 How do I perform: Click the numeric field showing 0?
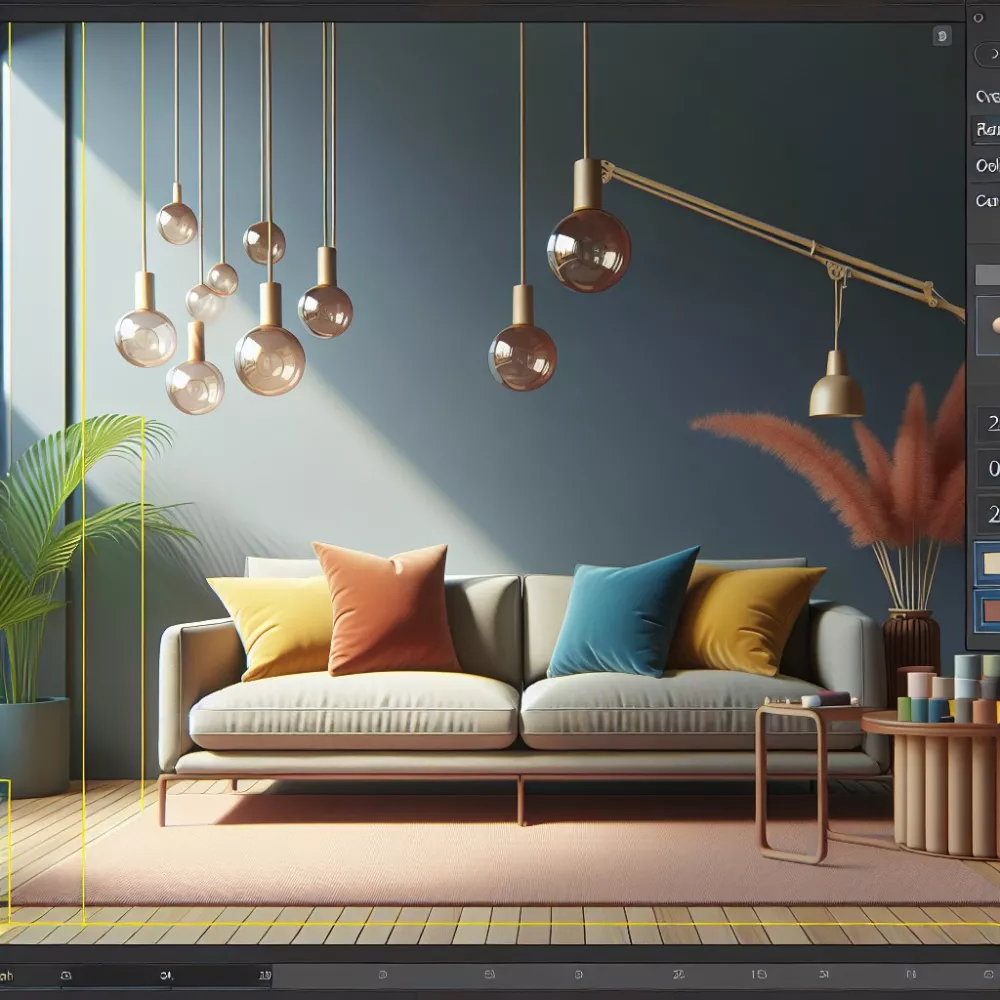pos(988,468)
